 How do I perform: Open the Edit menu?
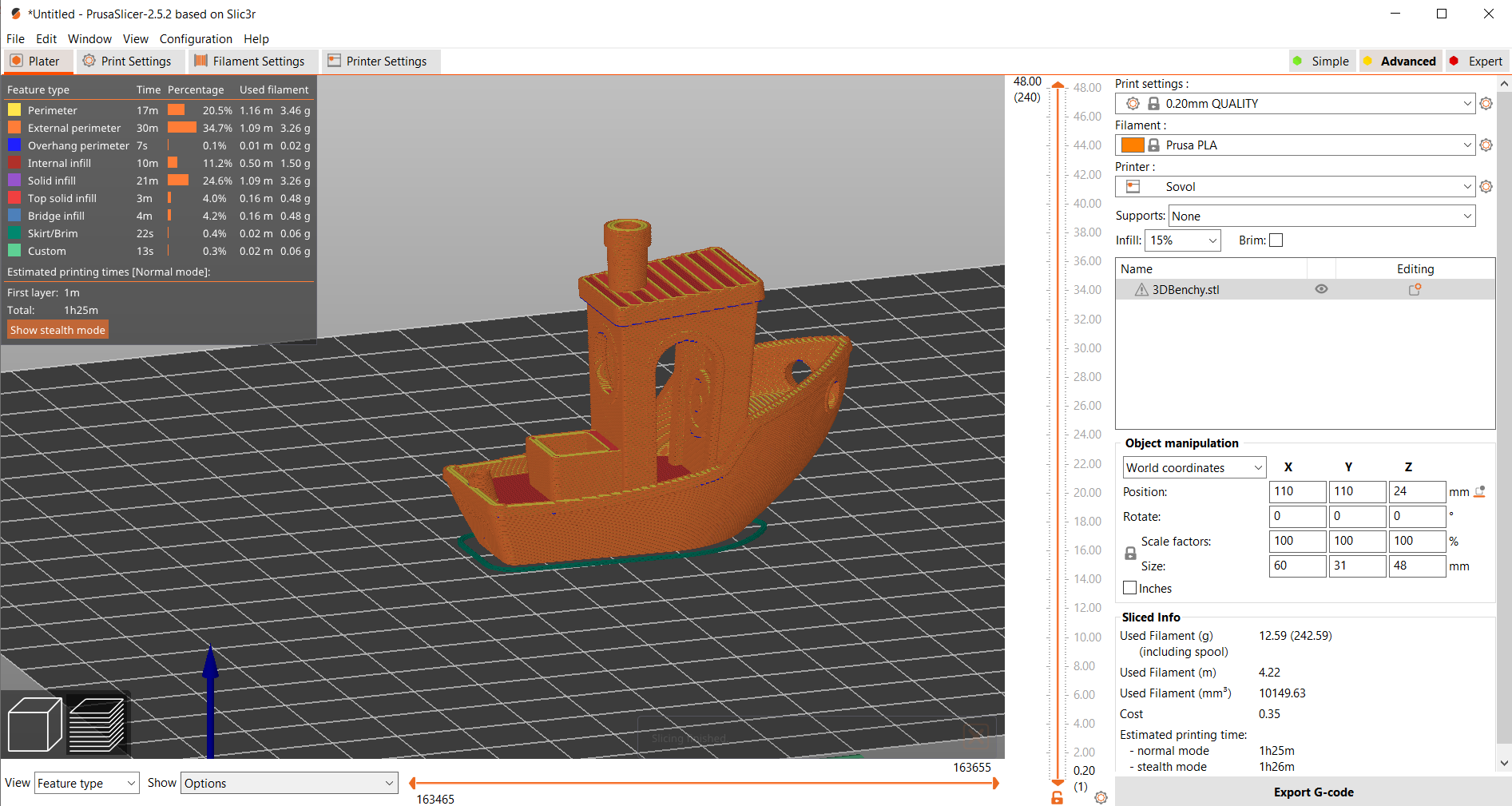tap(46, 39)
